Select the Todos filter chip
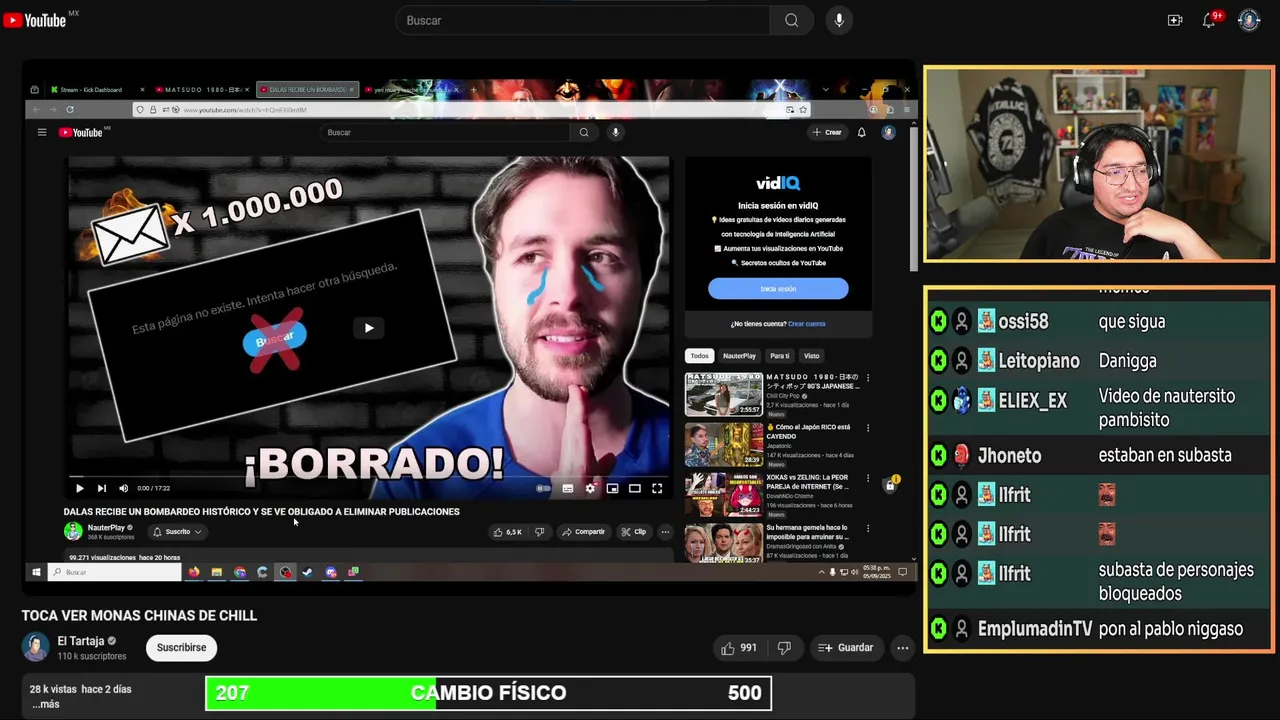The height and width of the screenshot is (720, 1280). click(x=699, y=356)
